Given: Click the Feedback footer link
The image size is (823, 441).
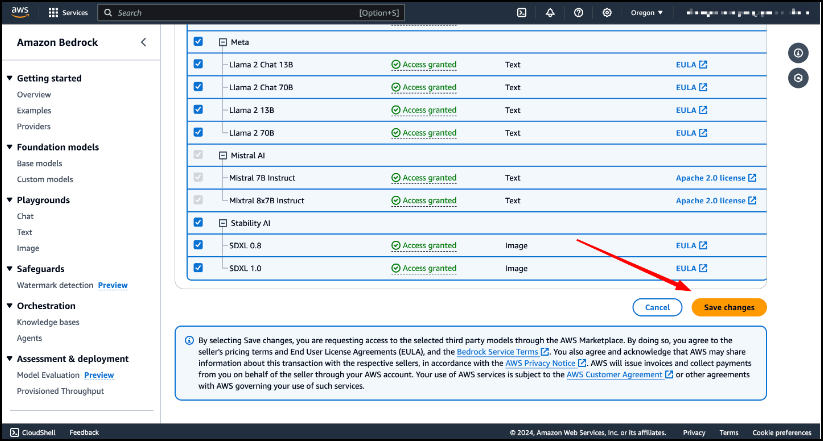Looking at the screenshot, I should coord(84,433).
